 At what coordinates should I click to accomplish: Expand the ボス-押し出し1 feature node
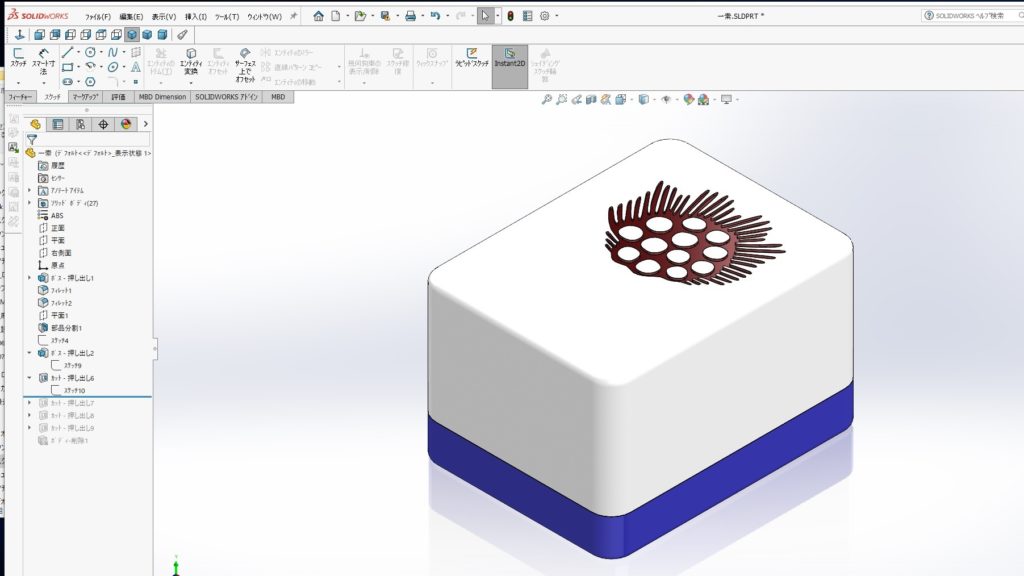click(30, 278)
